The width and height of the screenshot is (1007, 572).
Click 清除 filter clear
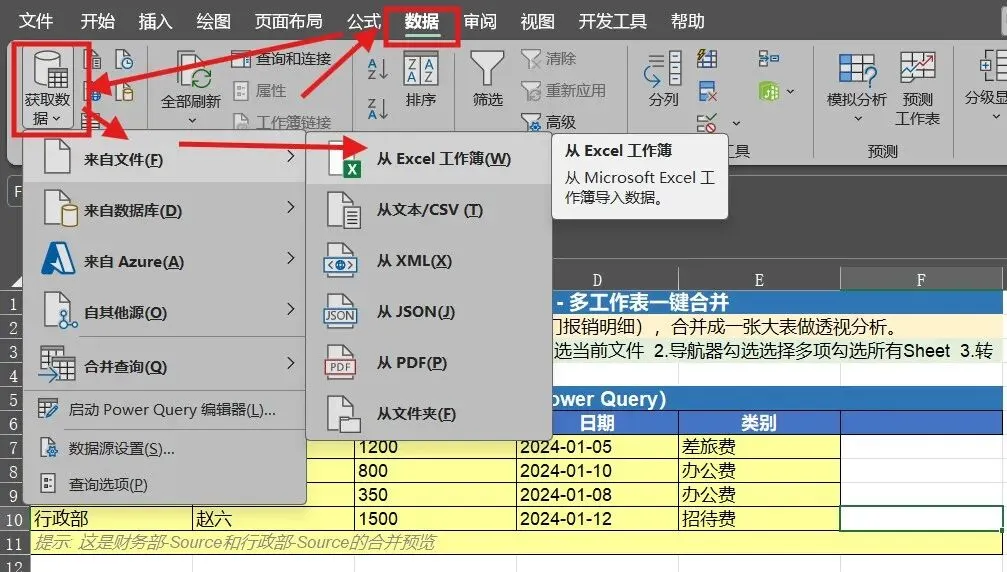(548, 59)
